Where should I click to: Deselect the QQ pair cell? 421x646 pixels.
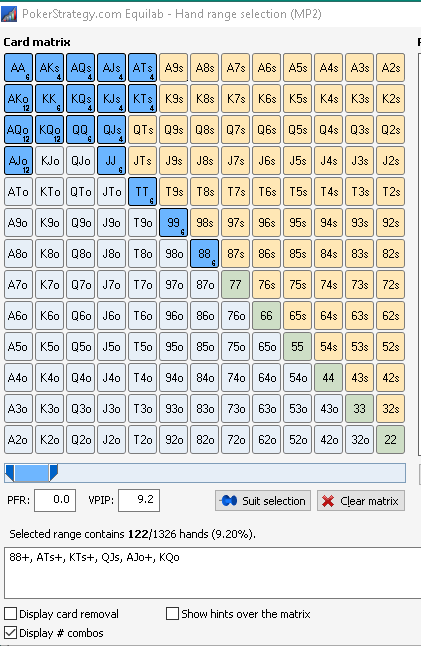[x=81, y=129]
